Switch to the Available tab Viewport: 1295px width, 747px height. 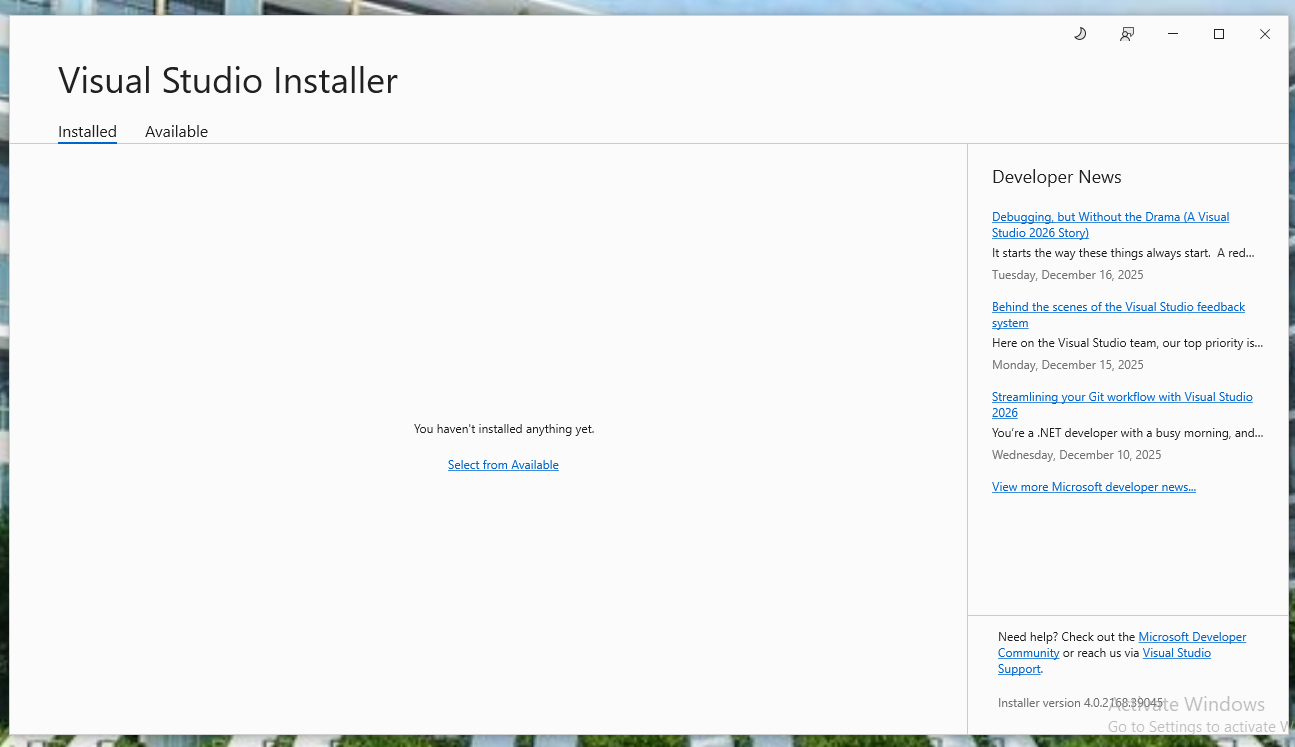pyautogui.click(x=176, y=132)
